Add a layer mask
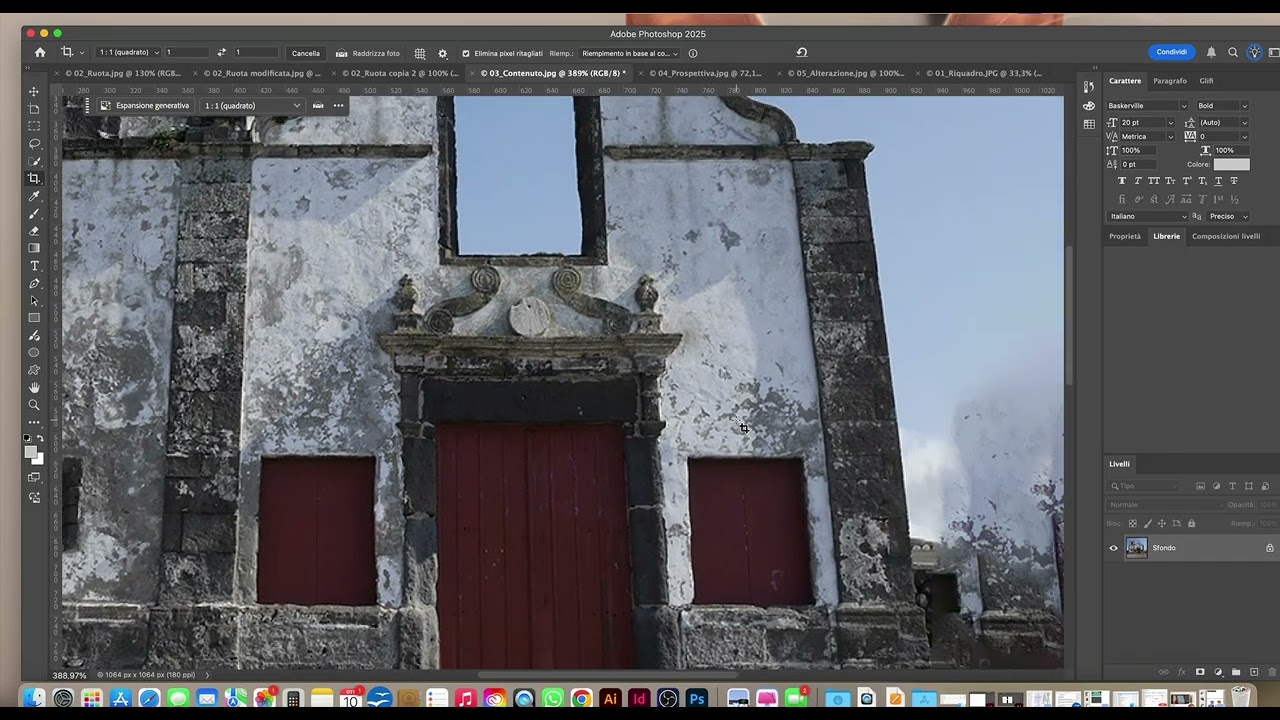Screen dimensions: 1280x720 [1200, 672]
